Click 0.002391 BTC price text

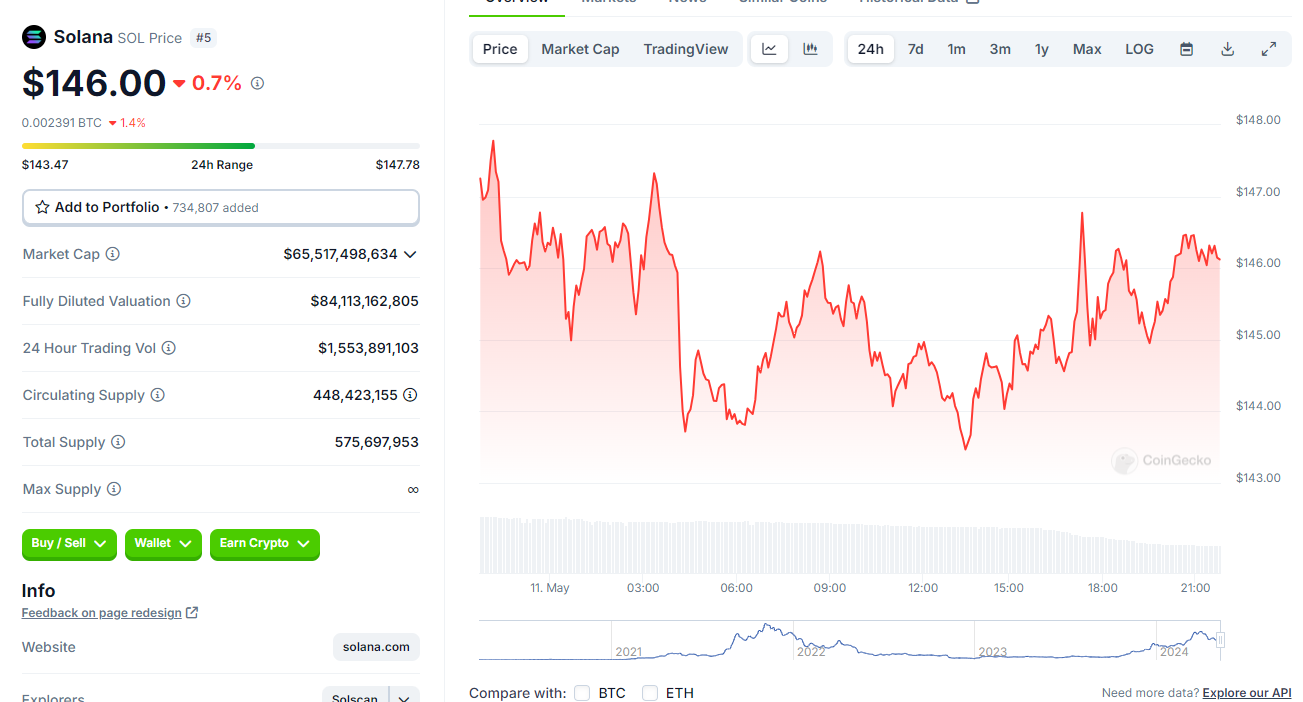pyautogui.click(x=62, y=123)
